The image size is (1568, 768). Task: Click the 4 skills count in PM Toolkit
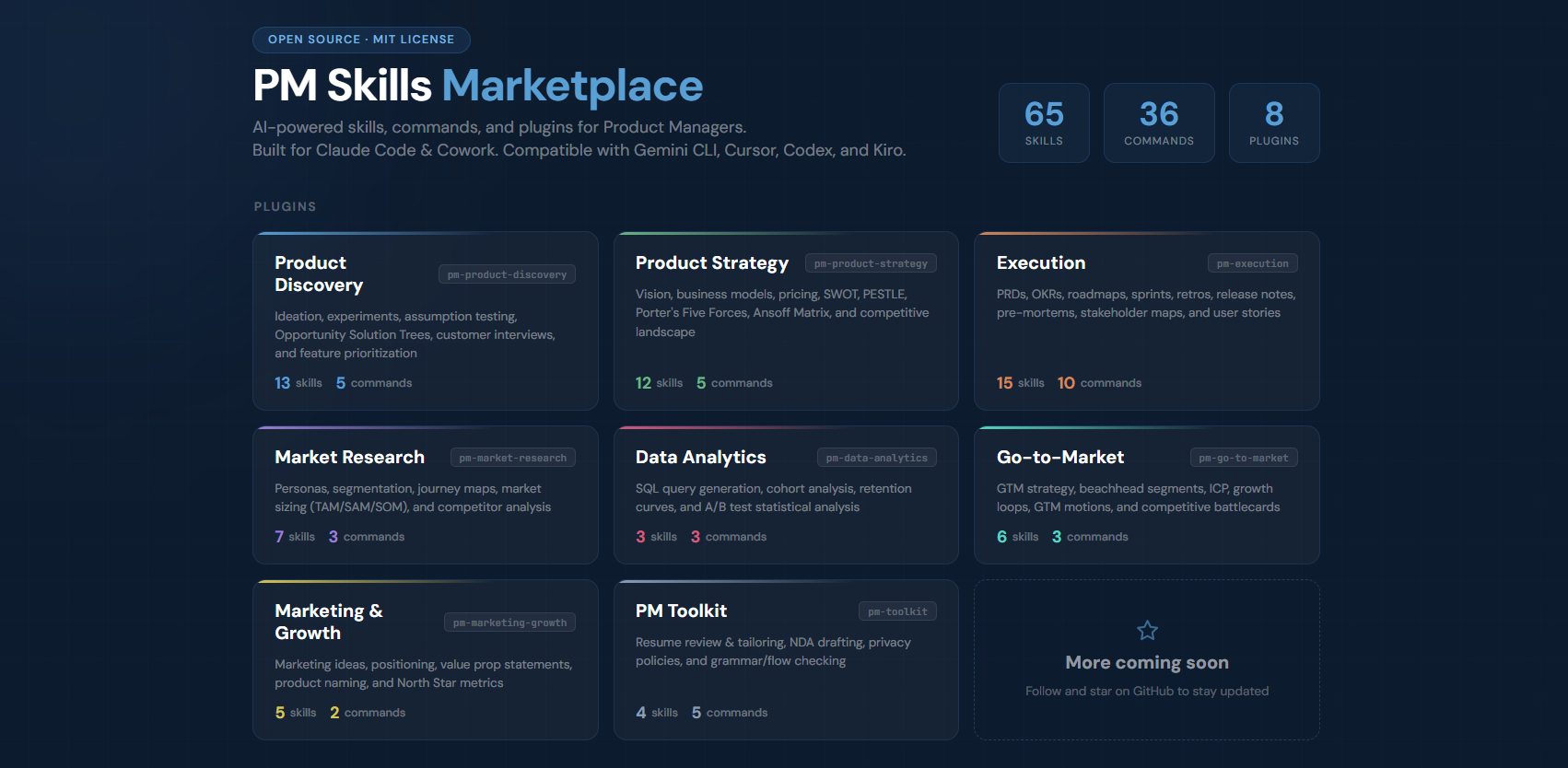coord(657,713)
